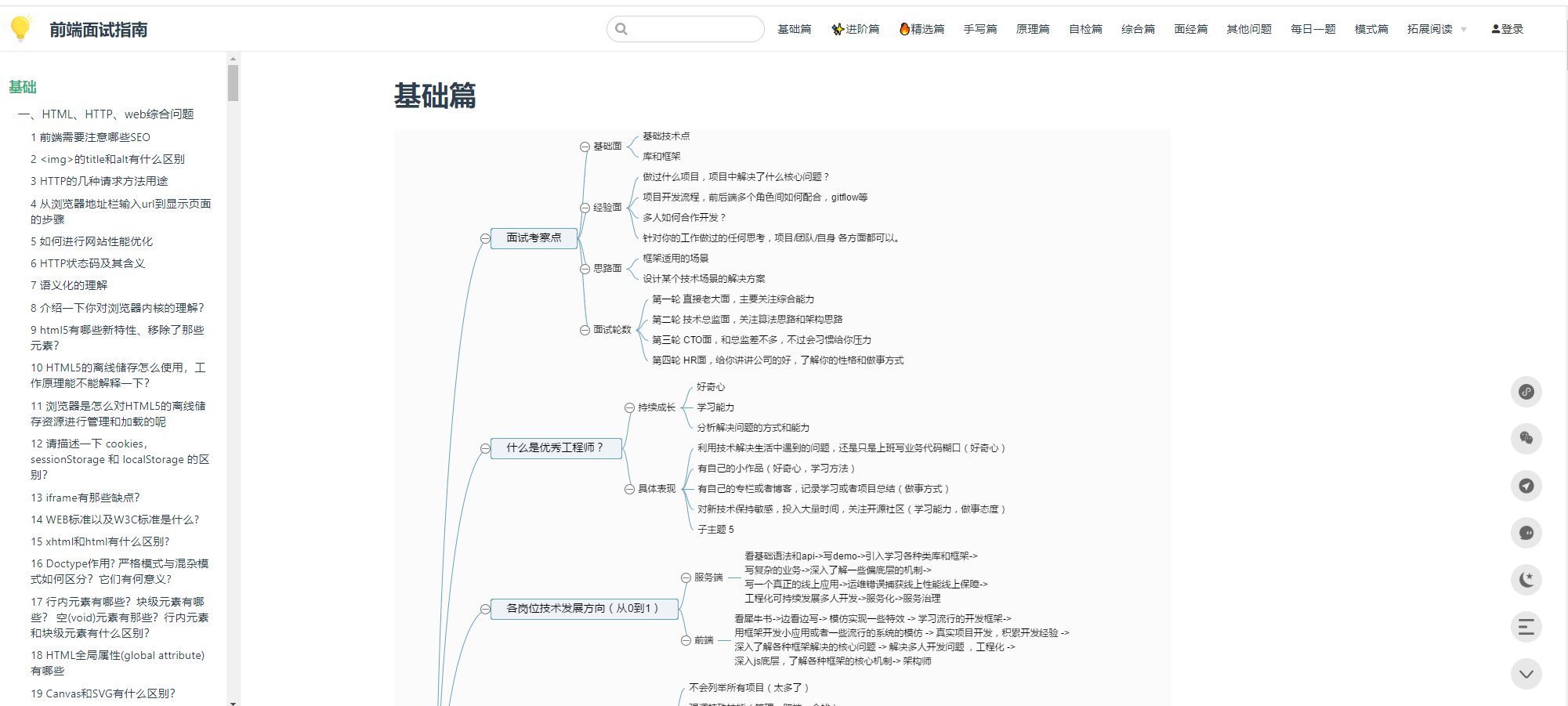The height and width of the screenshot is (706, 1568).
Task: Open the 模式篇 nav item
Action: 1371,29
